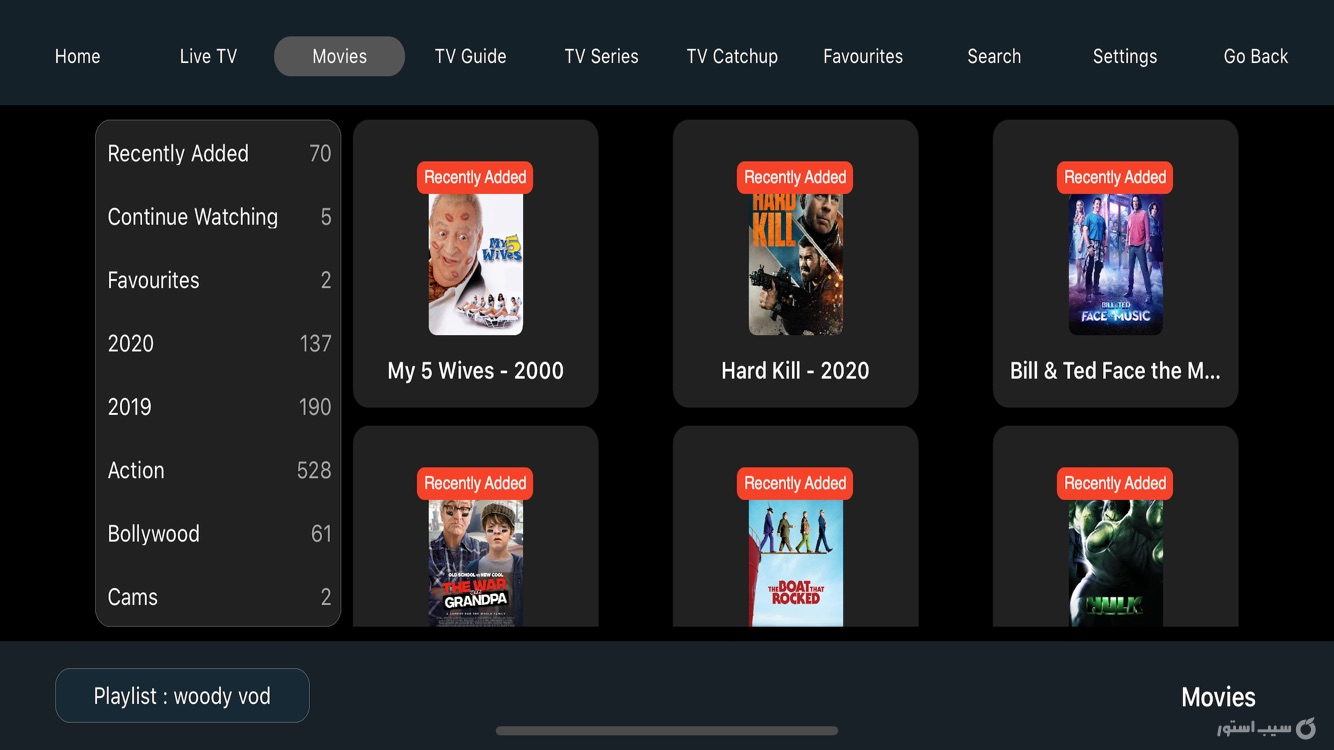Select the 2019 movie category
Viewport: 1334px width, 750px height.
coord(218,407)
